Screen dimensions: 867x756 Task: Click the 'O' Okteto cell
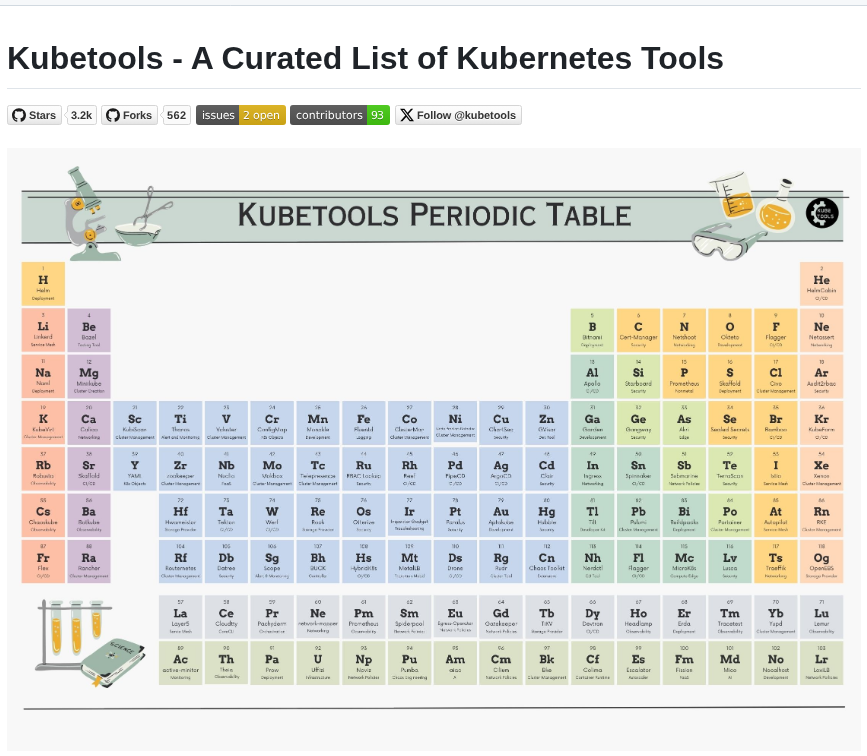pyautogui.click(x=730, y=330)
